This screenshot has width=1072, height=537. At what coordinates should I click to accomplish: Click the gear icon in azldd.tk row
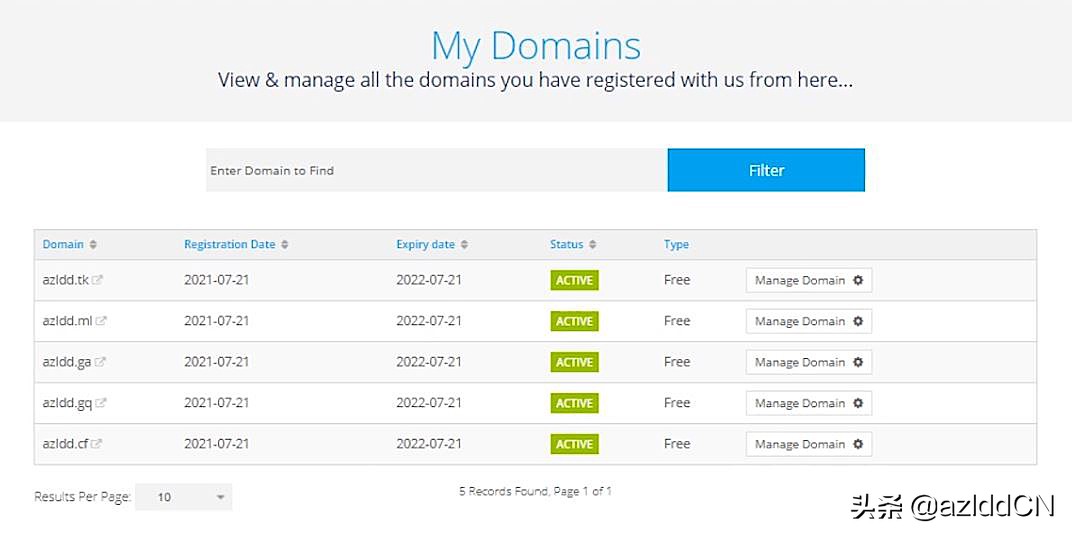point(858,280)
